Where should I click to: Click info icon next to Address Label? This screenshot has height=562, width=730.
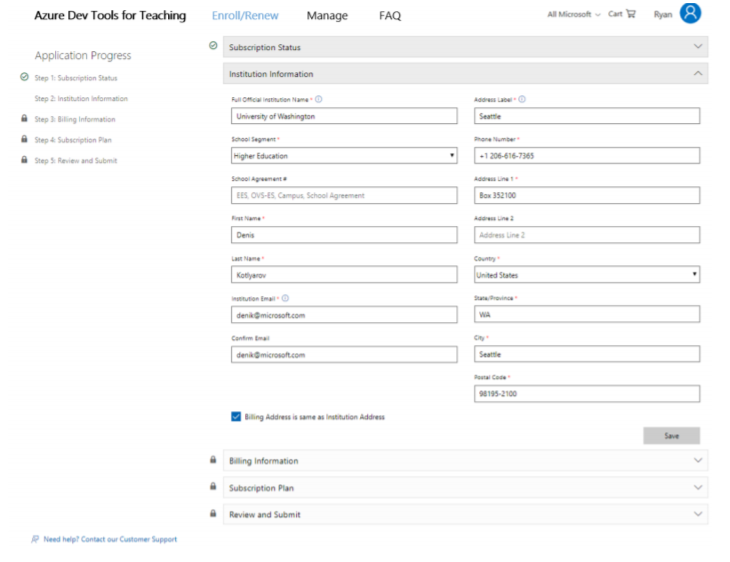(522, 99)
